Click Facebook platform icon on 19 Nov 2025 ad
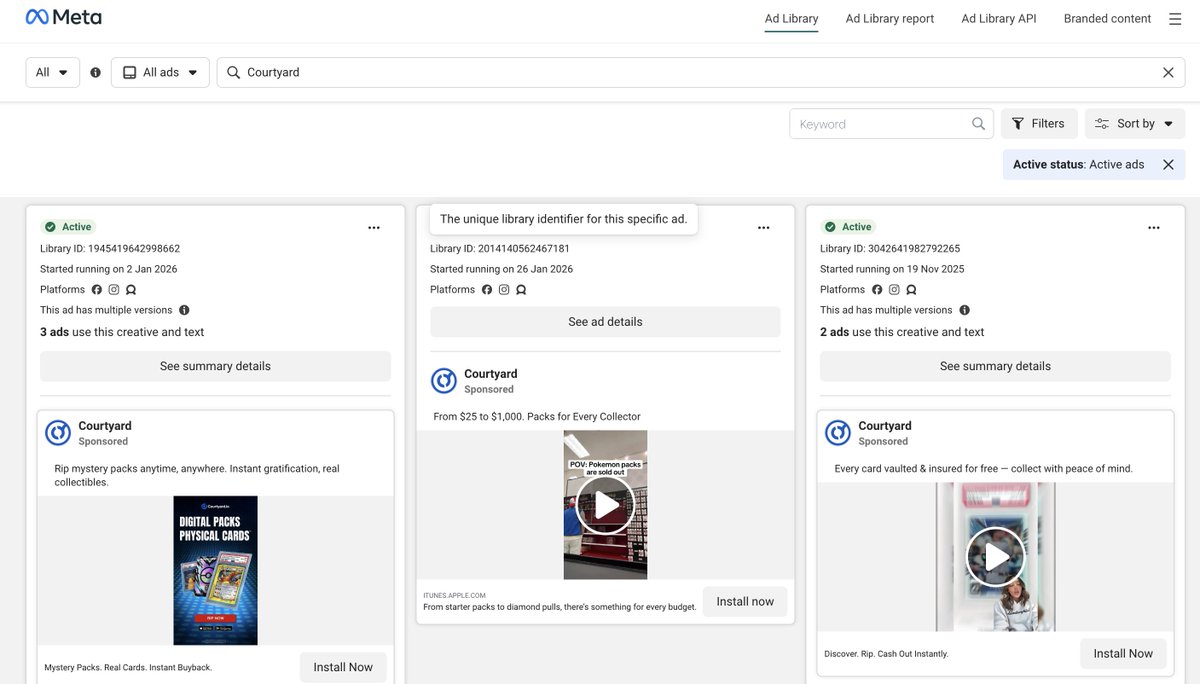This screenshot has width=1200, height=684. 877,290
